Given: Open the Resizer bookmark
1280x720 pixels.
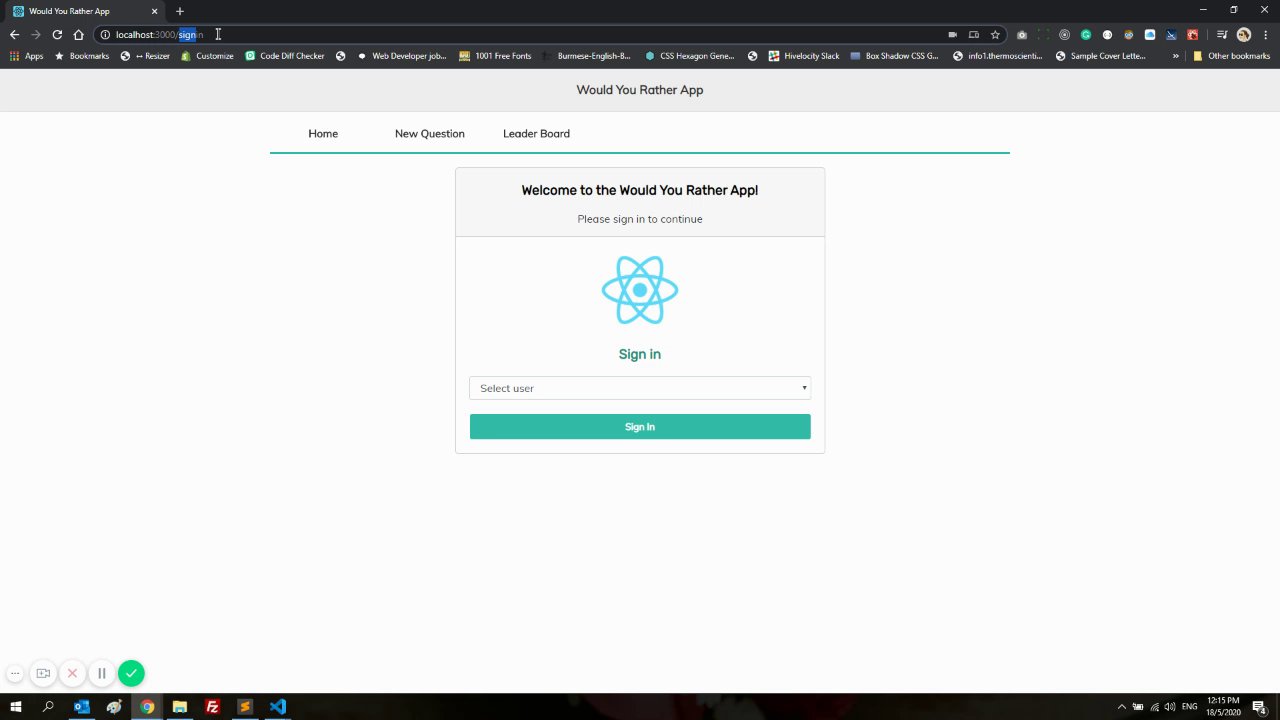Looking at the screenshot, I should (x=145, y=56).
